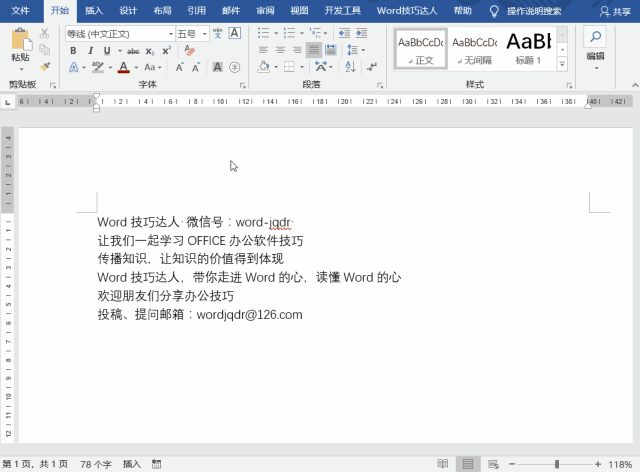The height and width of the screenshot is (472, 640).
Task: Click the 共享 share button
Action: pos(615,11)
